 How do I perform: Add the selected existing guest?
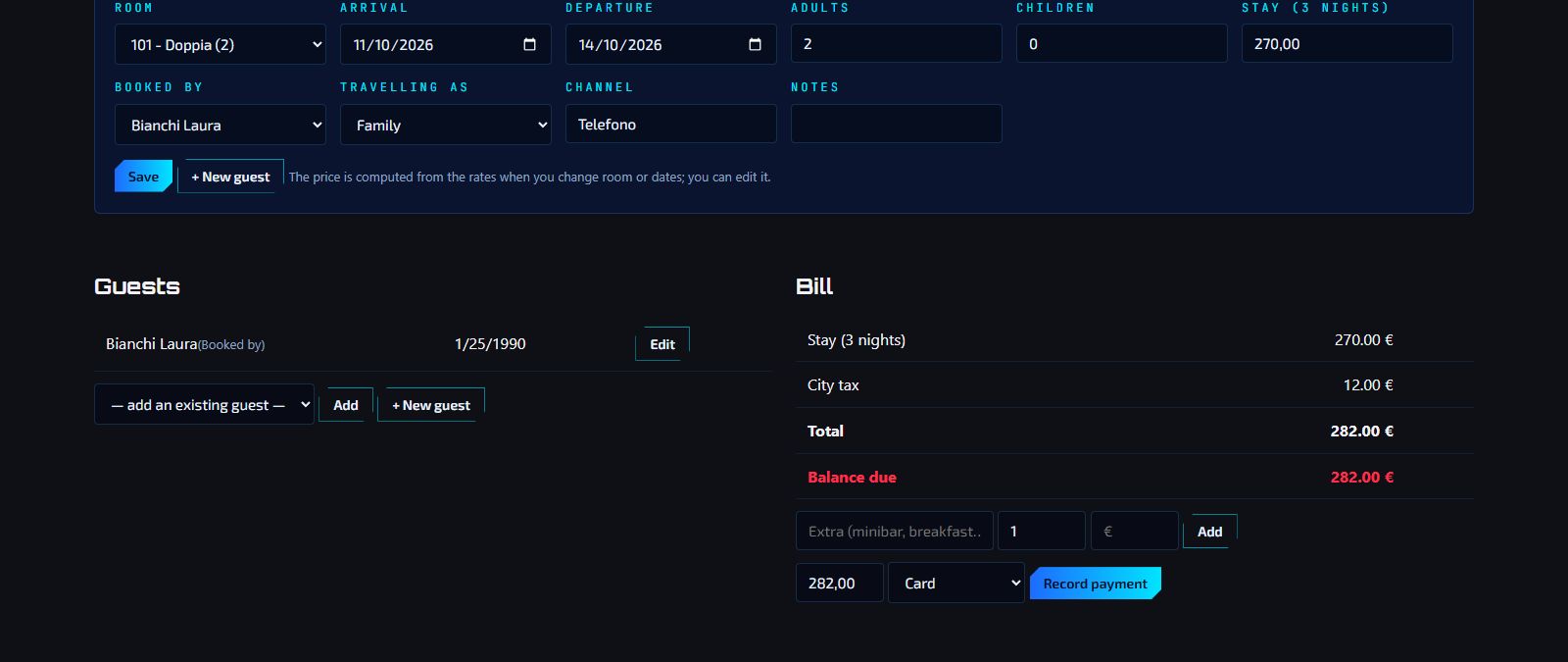(346, 405)
